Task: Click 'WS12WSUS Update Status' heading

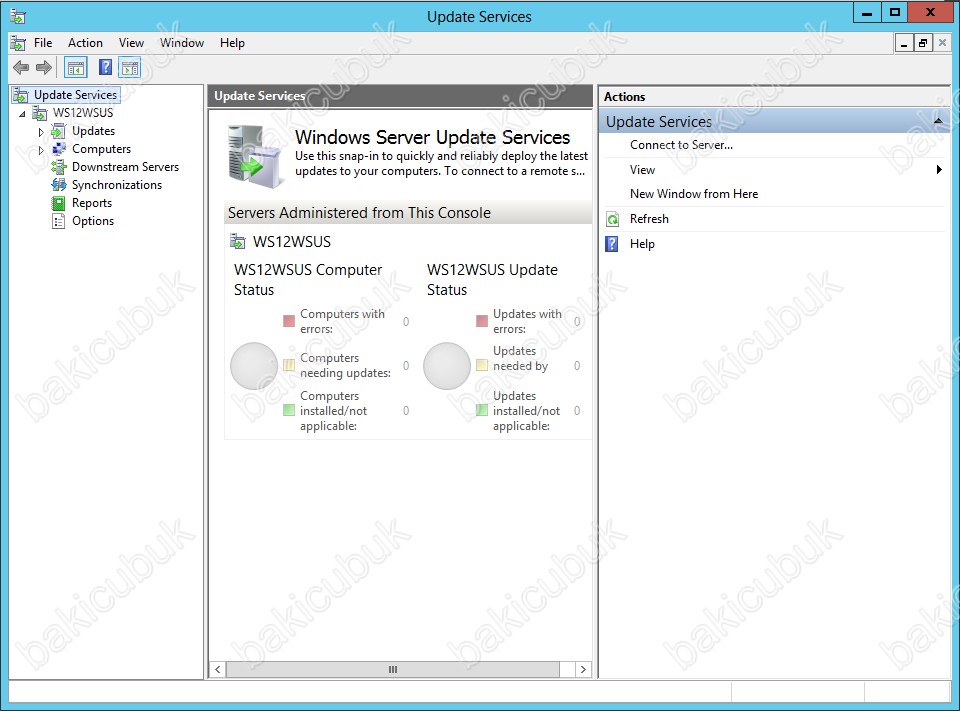Action: pyautogui.click(x=492, y=280)
